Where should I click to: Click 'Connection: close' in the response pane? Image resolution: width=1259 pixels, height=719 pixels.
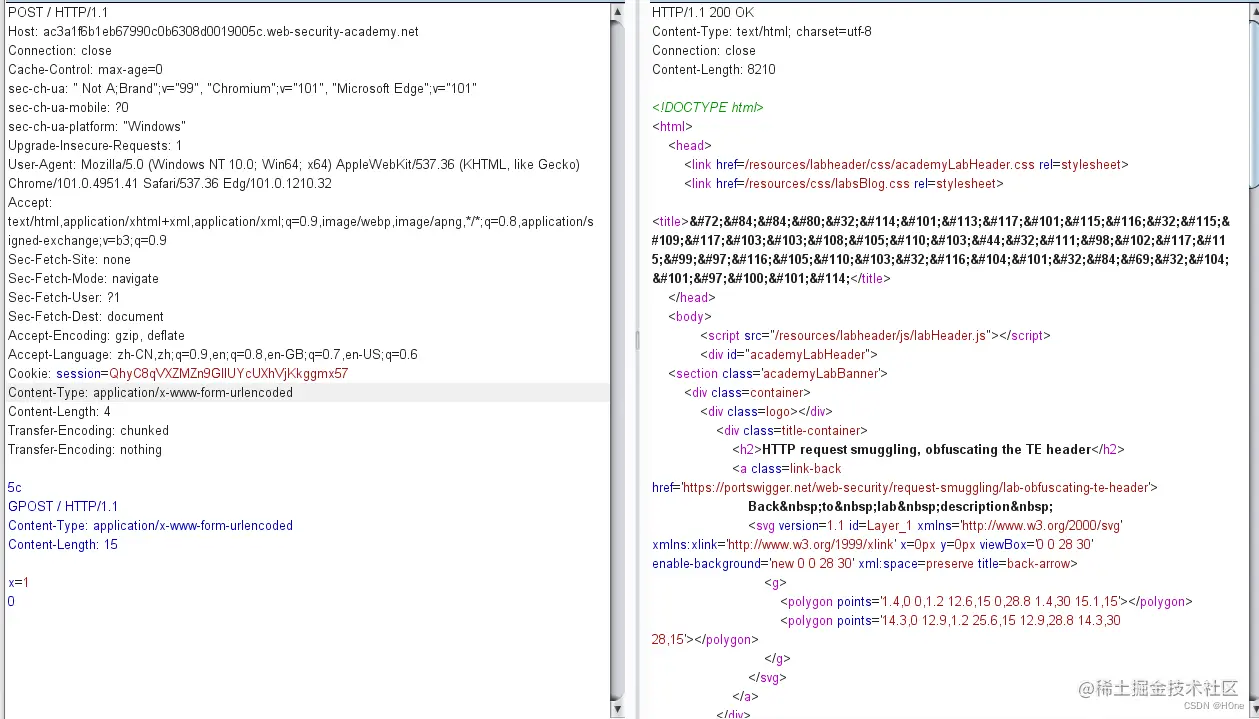(x=704, y=50)
